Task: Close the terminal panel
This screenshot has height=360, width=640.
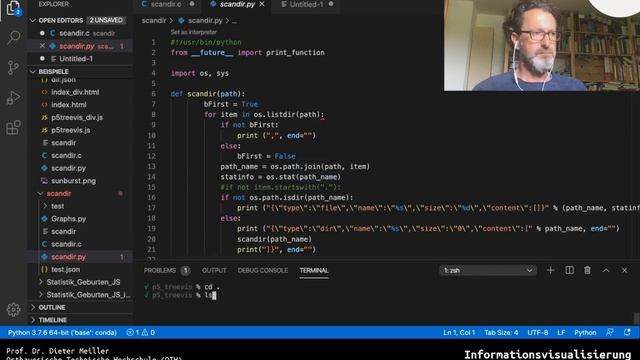Action: pyautogui.click(x=624, y=270)
